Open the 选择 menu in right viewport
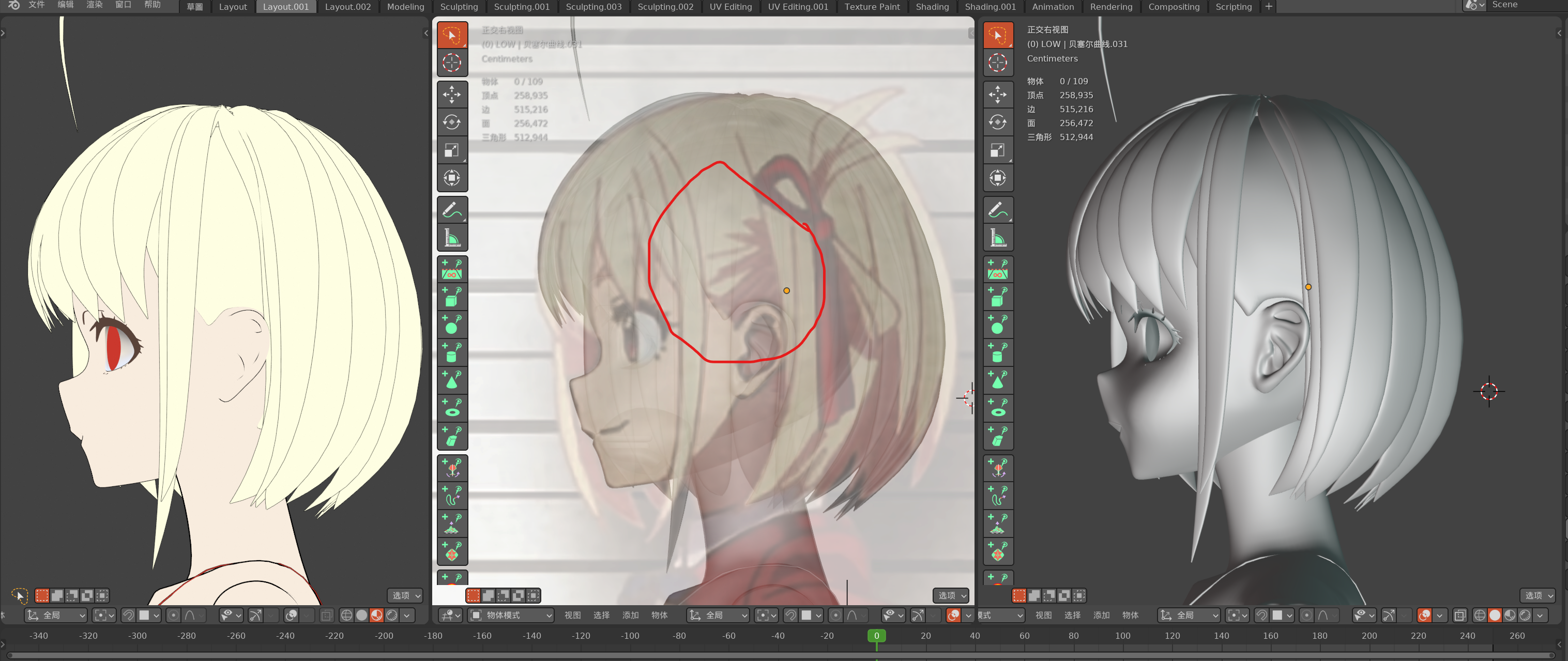The image size is (1568, 661). tap(1073, 616)
